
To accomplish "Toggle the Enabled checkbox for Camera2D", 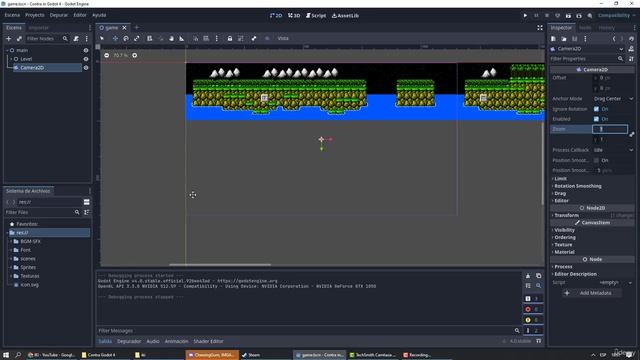I will pos(596,119).
